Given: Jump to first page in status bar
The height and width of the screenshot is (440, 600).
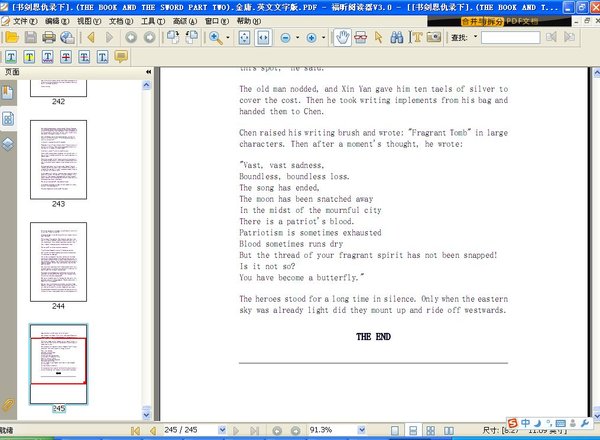Looking at the screenshot, I should [135, 431].
